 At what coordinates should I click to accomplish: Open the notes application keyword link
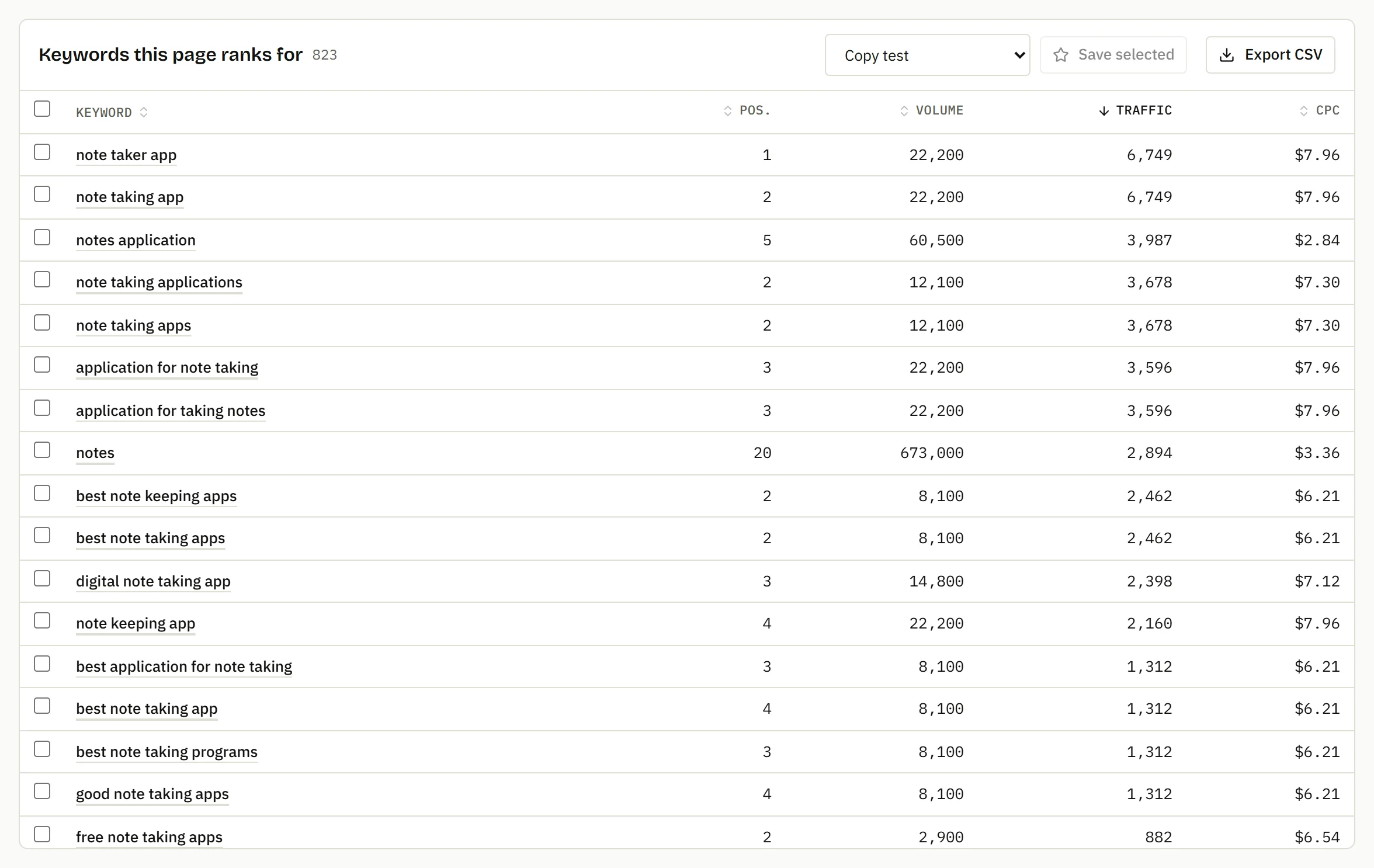point(136,241)
